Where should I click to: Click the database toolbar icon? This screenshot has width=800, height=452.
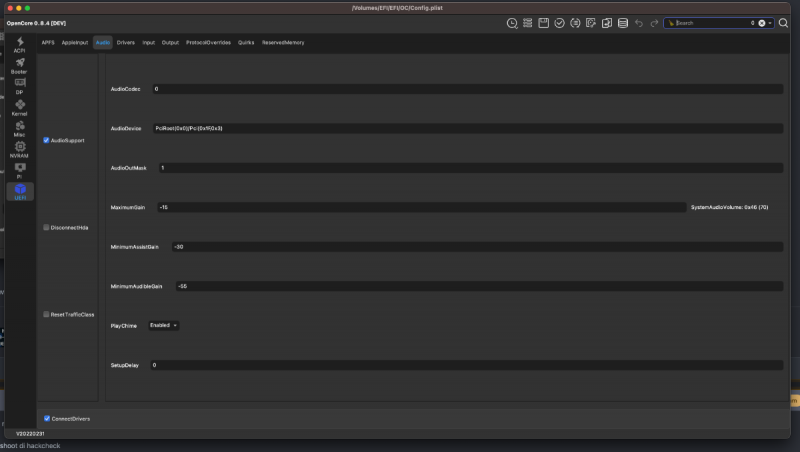pos(622,23)
